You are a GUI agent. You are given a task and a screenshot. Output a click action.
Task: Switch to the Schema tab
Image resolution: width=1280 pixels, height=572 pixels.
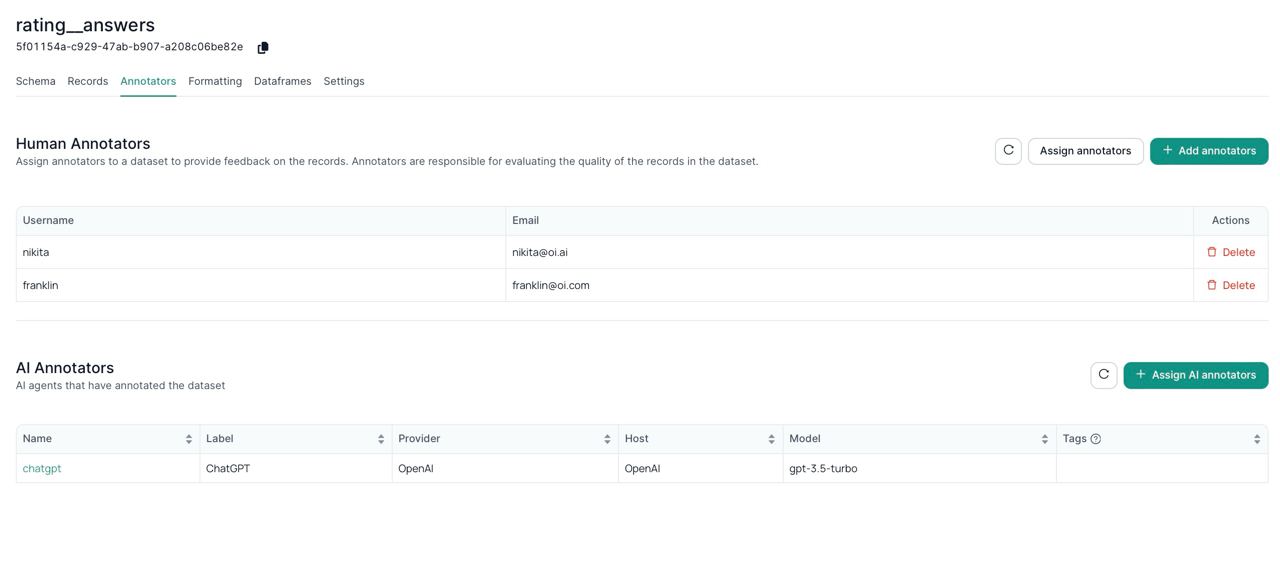(36, 81)
